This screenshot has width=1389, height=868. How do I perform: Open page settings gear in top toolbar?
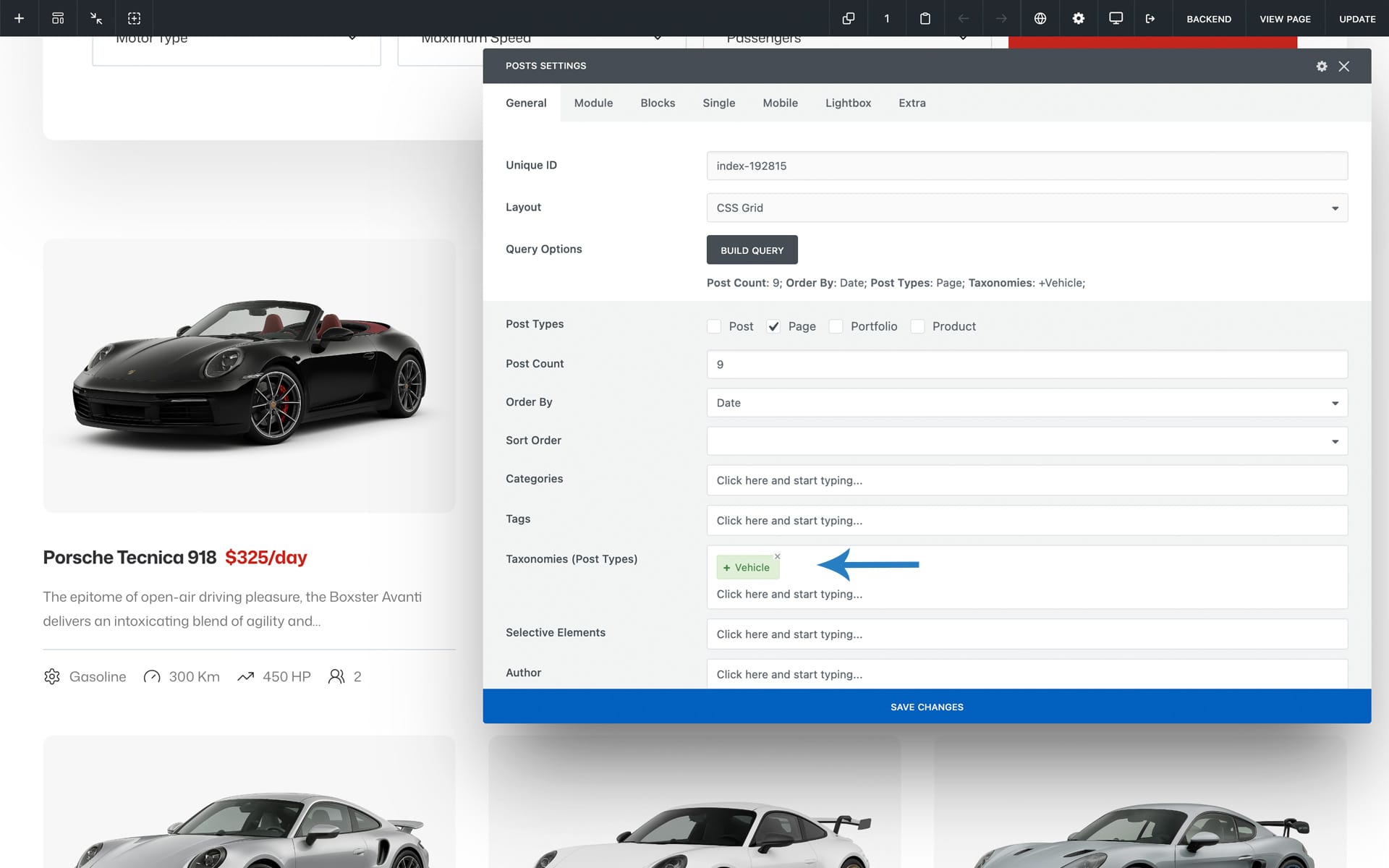click(x=1078, y=18)
